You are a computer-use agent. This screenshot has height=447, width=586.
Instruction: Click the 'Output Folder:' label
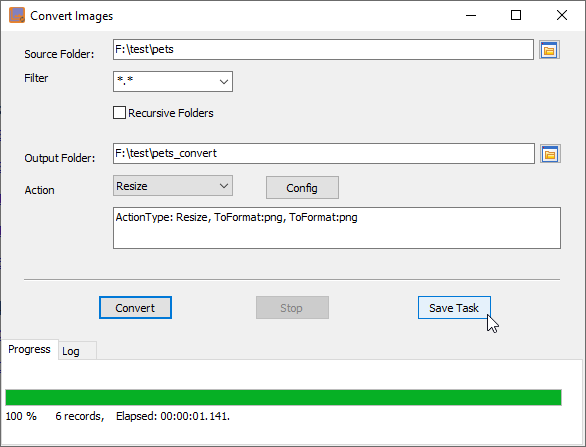coord(60,158)
